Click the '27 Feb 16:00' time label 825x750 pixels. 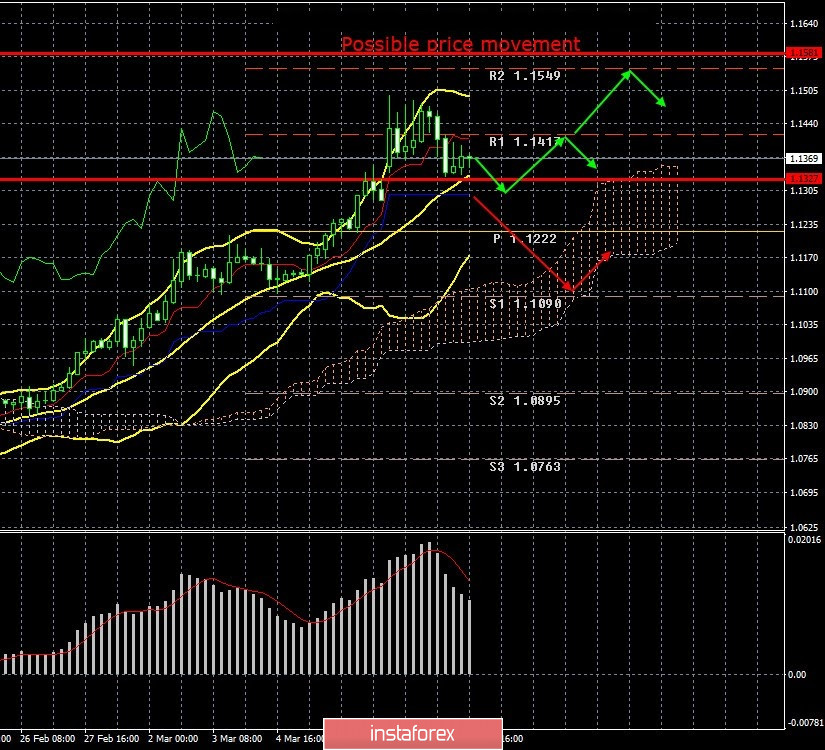point(112,739)
